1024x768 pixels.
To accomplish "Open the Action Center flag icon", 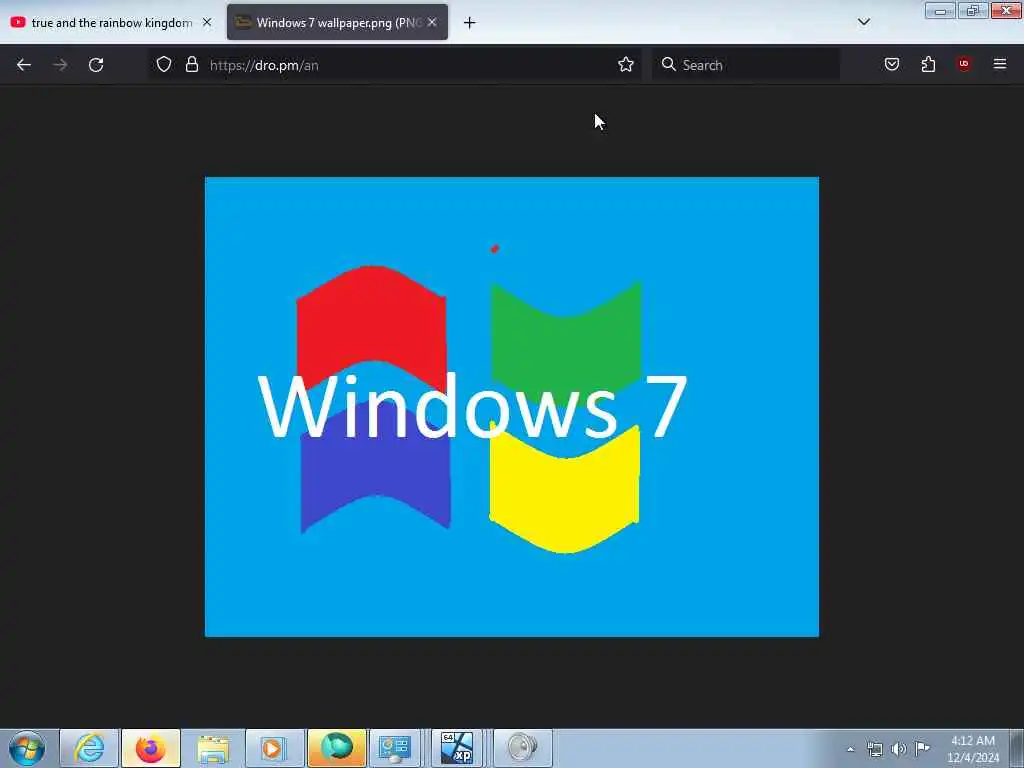I will click(922, 749).
